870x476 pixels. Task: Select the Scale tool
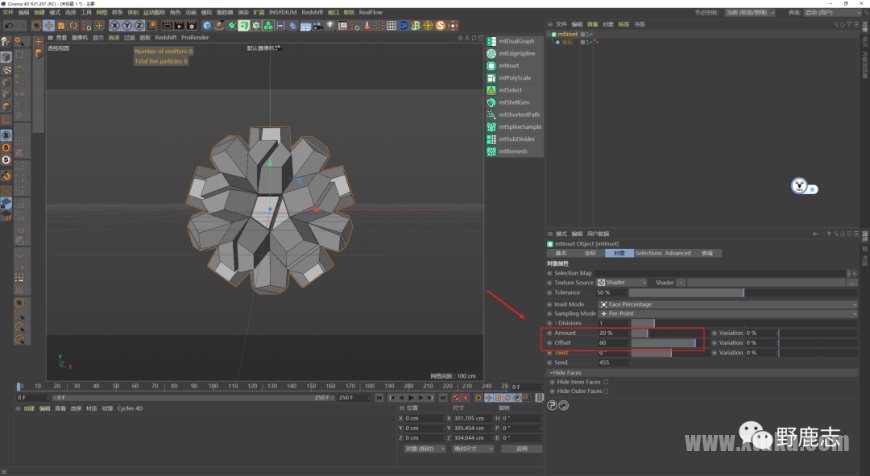click(x=61, y=26)
